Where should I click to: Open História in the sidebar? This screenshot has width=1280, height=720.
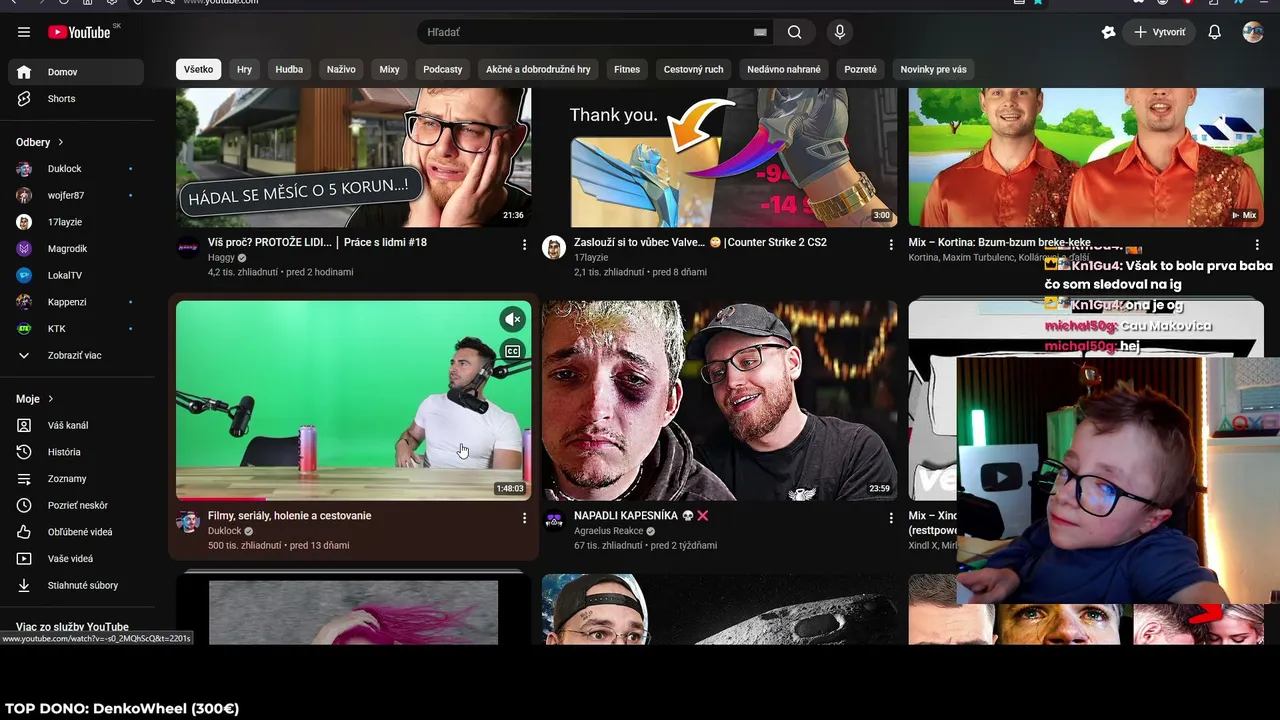[x=76, y=452]
